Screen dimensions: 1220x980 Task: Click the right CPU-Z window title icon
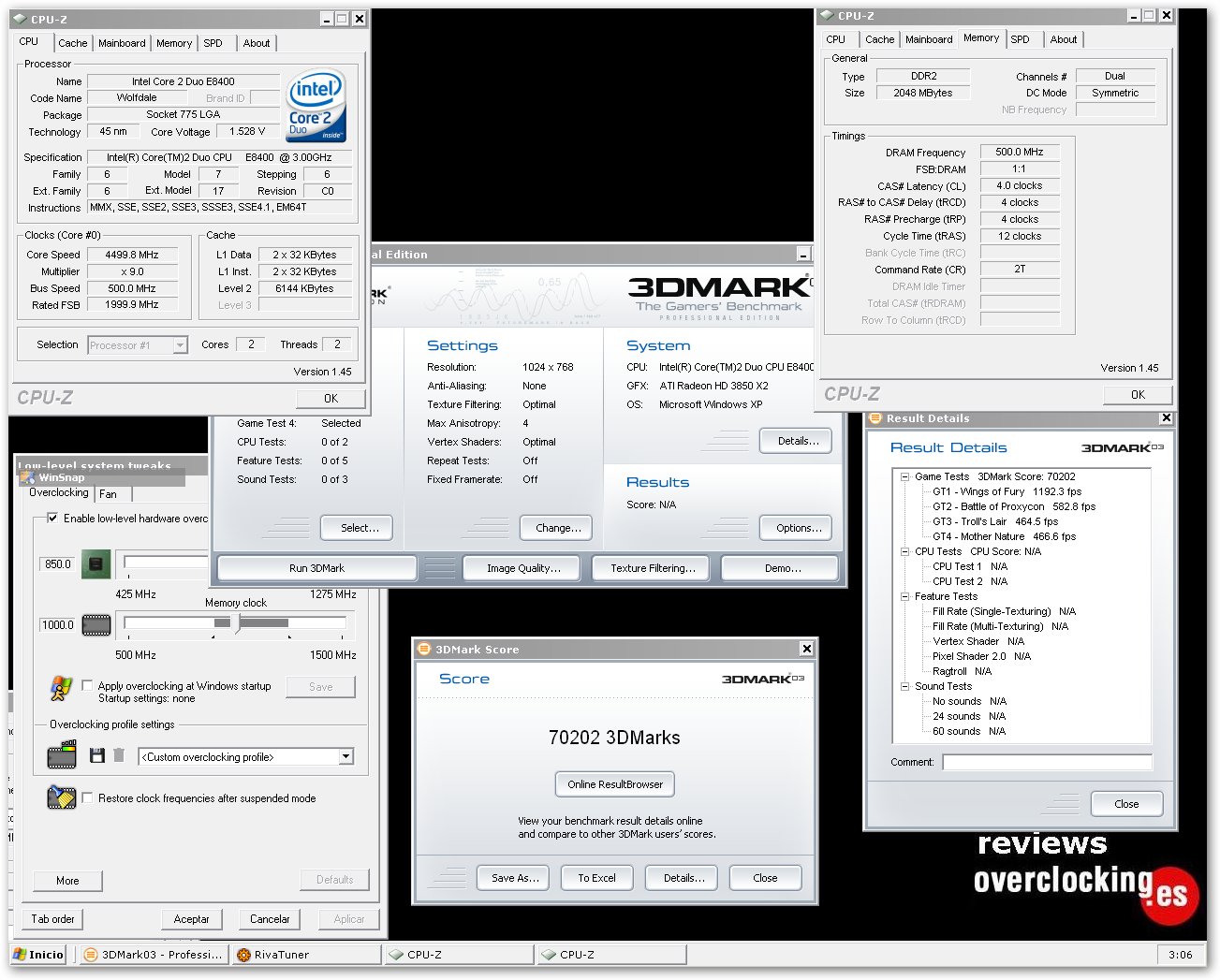click(x=827, y=15)
